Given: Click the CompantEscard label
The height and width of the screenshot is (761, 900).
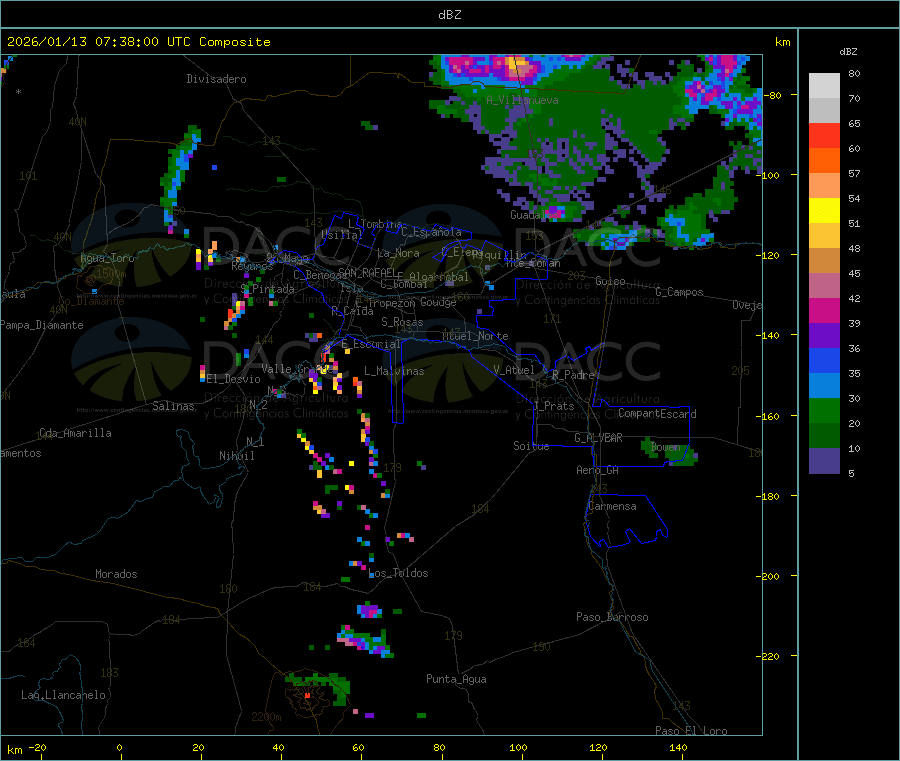Looking at the screenshot, I should [657, 413].
